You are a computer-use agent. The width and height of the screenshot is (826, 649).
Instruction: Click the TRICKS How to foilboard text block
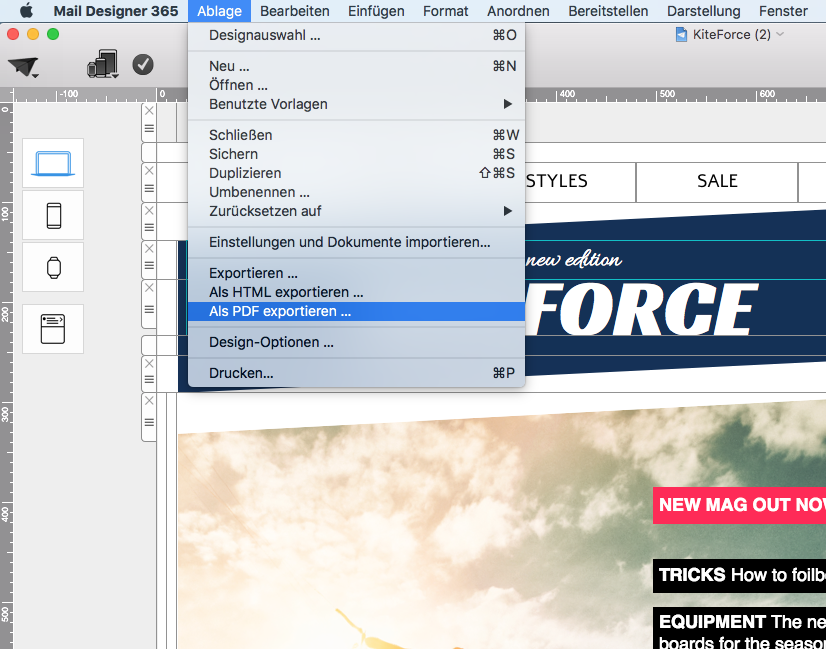[740, 575]
